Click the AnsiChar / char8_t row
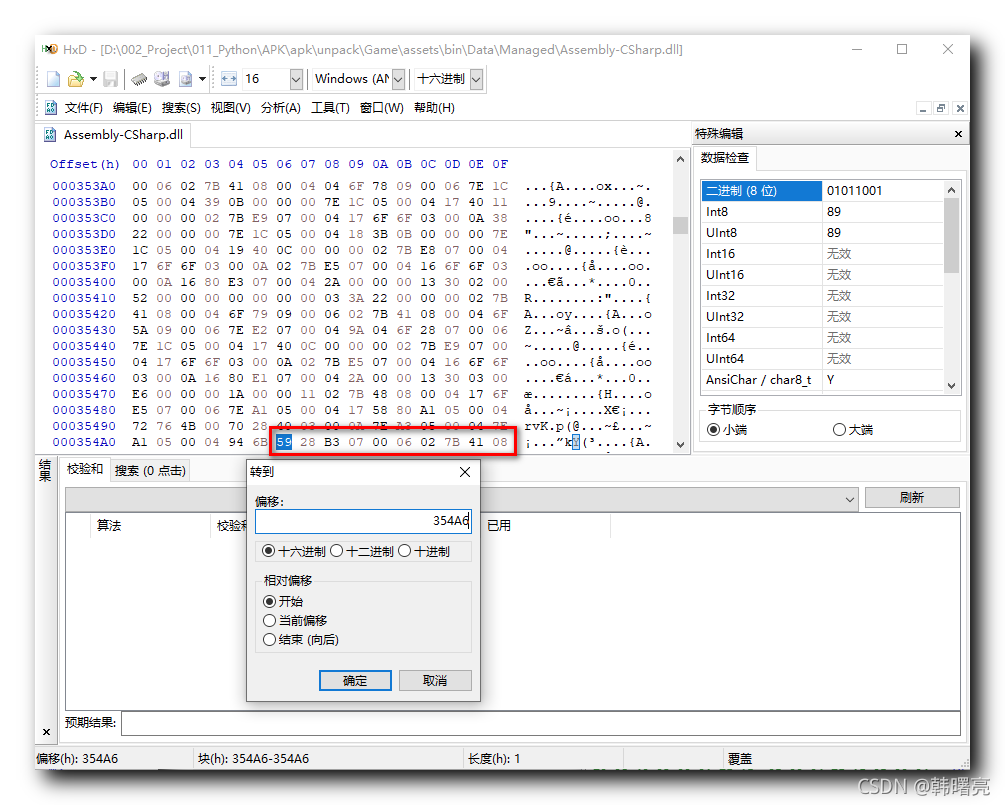The width and height of the screenshot is (1005, 805). 822,379
